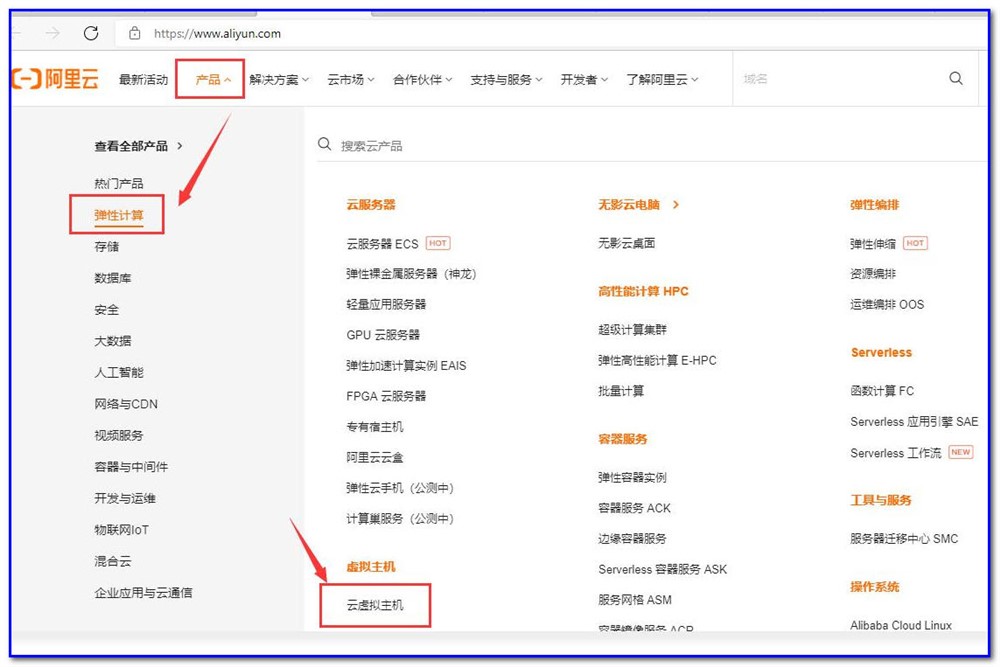Expand the 开发者 menu
This screenshot has width=1000, height=667.
584,80
